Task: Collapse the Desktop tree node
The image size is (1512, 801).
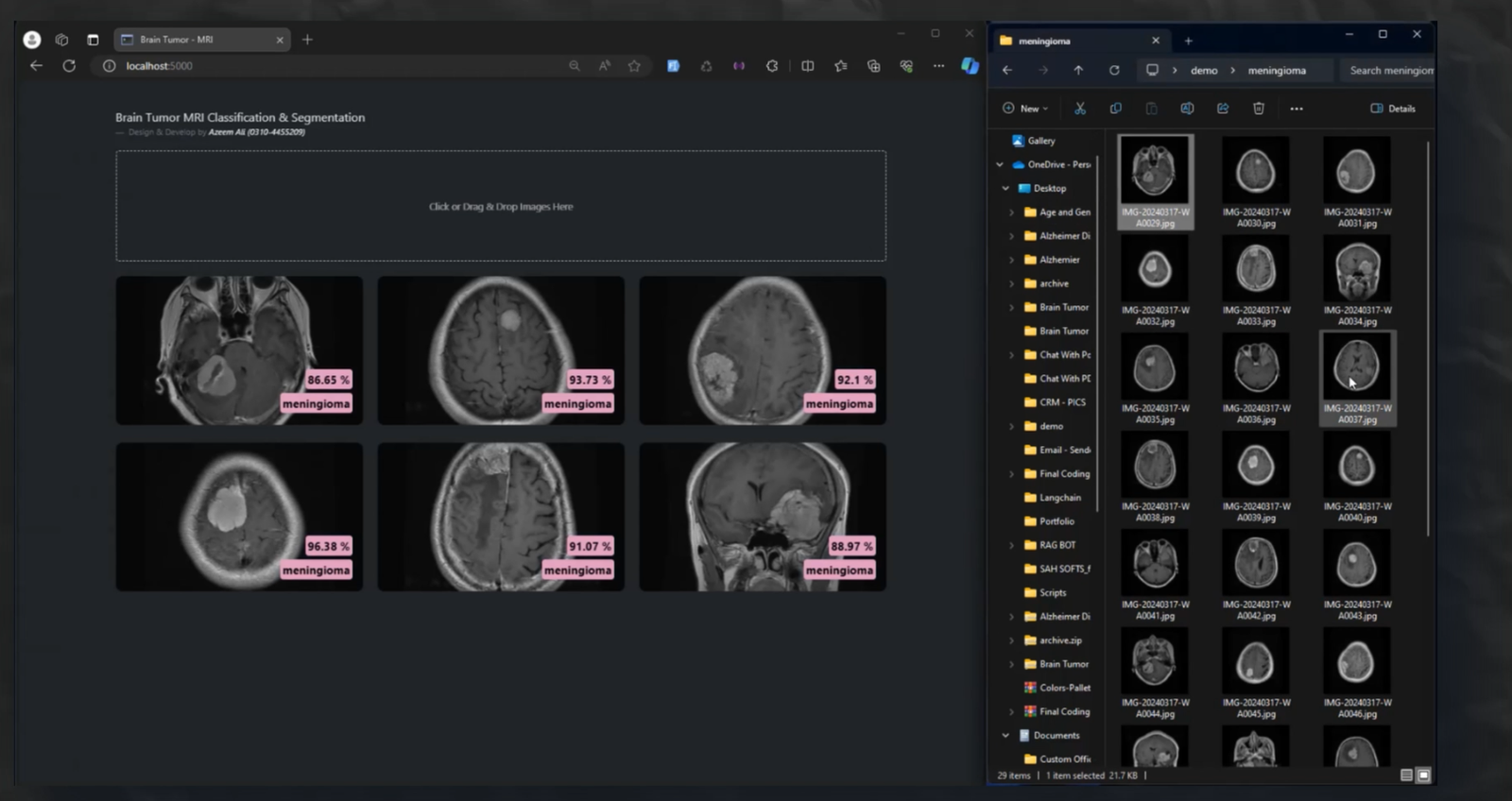Action: 1005,188
